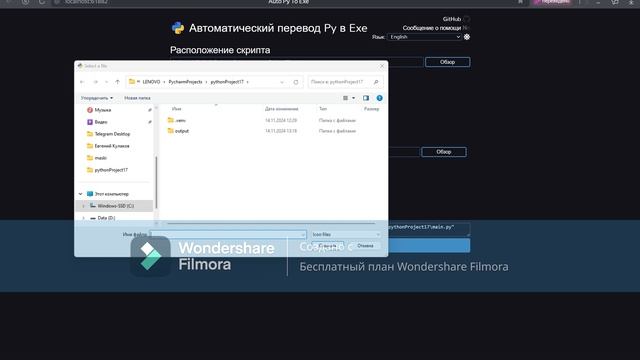Image resolution: width=640 pixels, height=360 pixels.
Task: Expand Windows-SSD (C:) drive node
Action: pyautogui.click(x=83, y=206)
